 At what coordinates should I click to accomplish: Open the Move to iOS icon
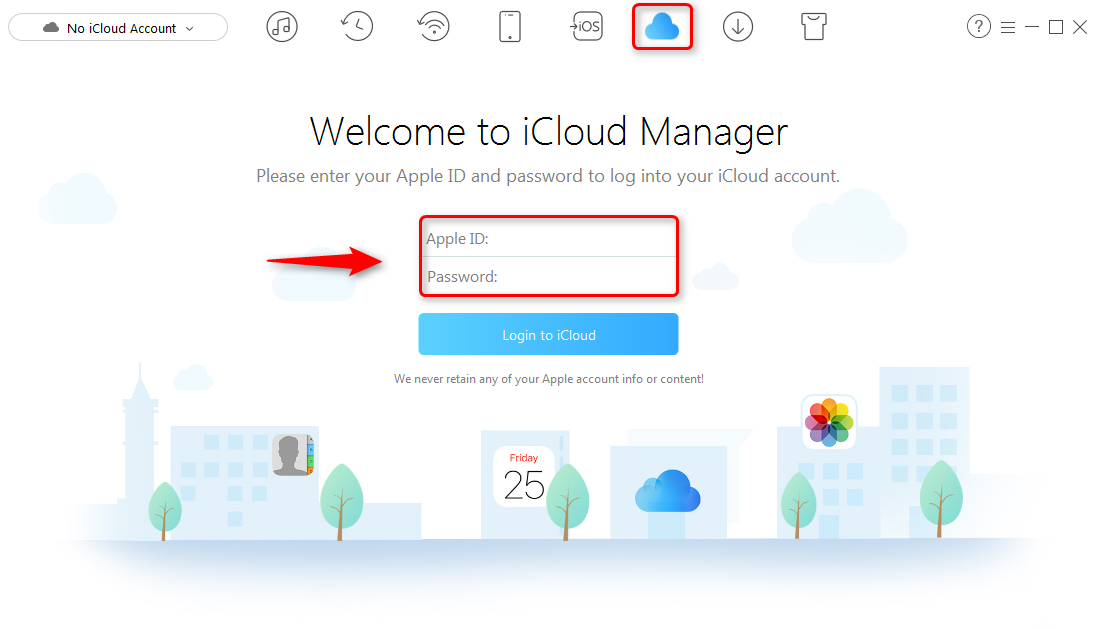[586, 27]
